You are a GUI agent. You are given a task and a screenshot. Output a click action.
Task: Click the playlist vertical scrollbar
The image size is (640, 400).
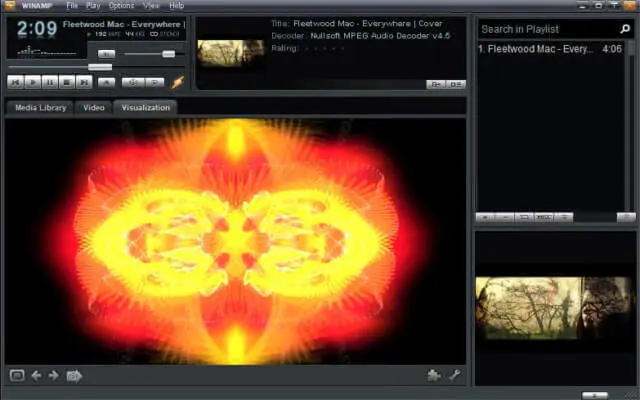pos(632,127)
